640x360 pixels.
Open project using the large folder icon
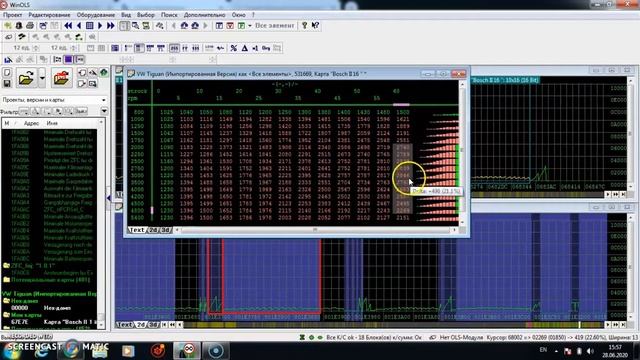(x=26, y=78)
